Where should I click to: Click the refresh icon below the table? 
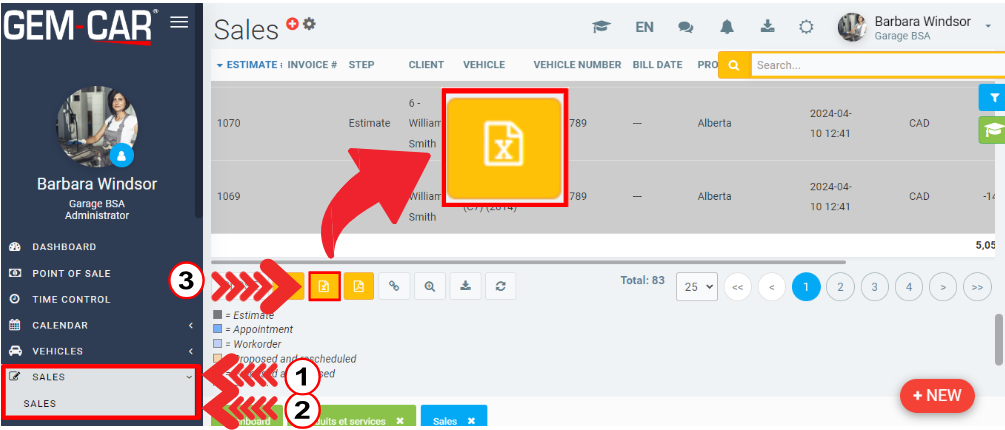point(500,286)
